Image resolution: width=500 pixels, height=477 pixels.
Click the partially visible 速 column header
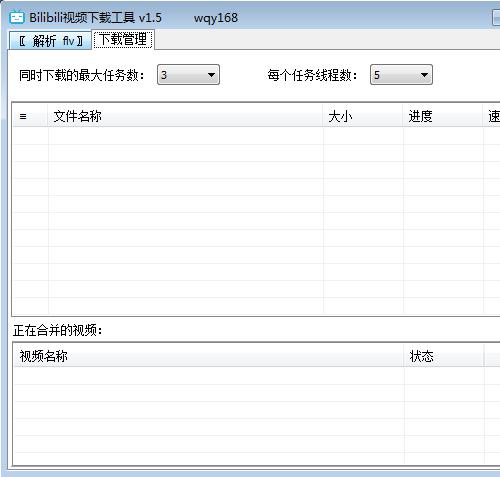point(492,116)
